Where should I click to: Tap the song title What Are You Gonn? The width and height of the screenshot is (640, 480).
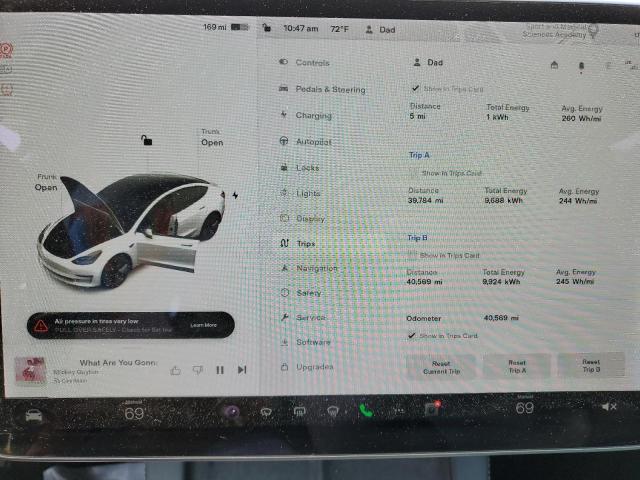pos(118,362)
